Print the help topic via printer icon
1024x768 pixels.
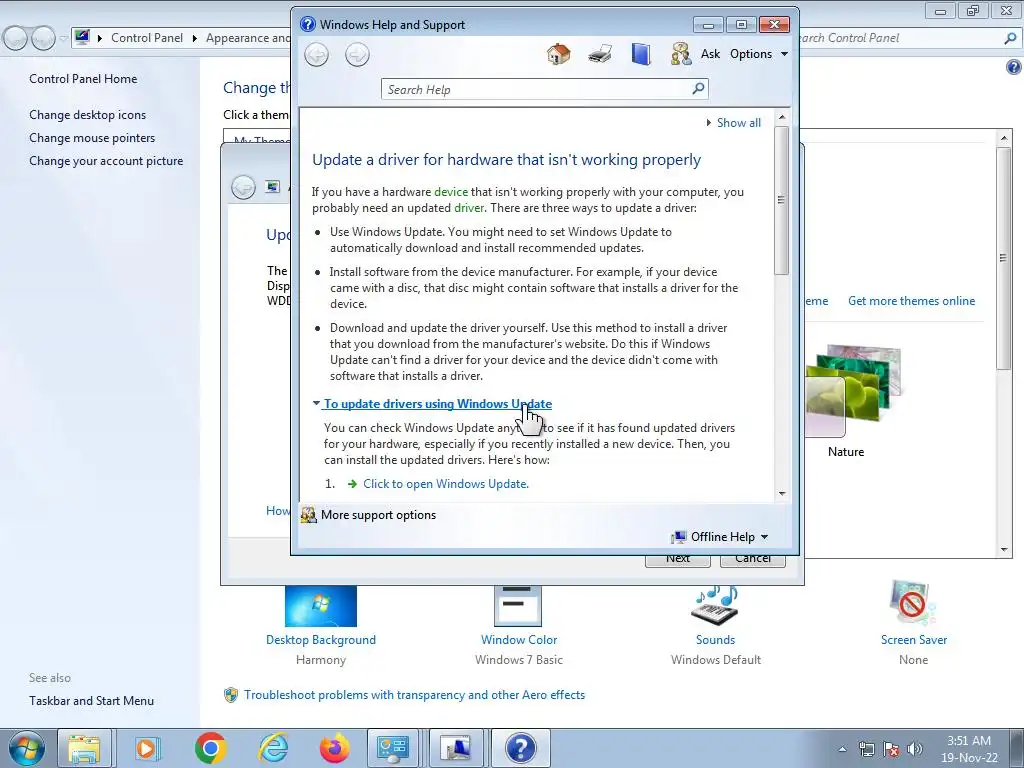coord(600,54)
